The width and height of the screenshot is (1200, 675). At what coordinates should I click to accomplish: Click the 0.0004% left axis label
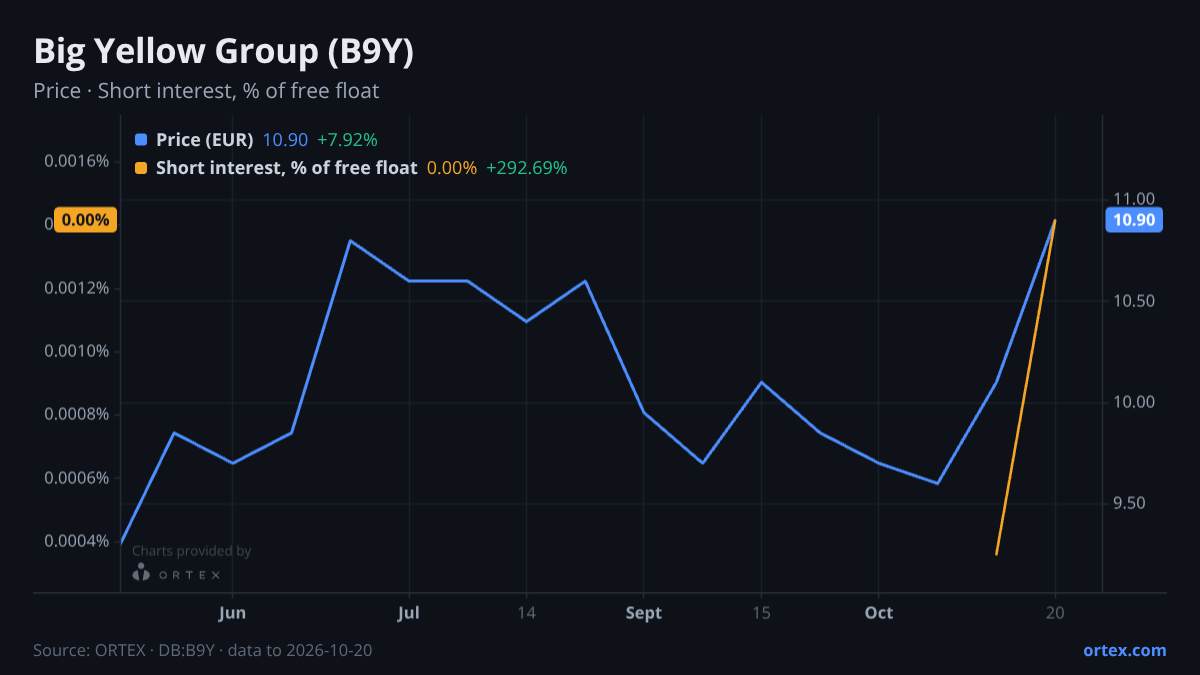(76, 541)
